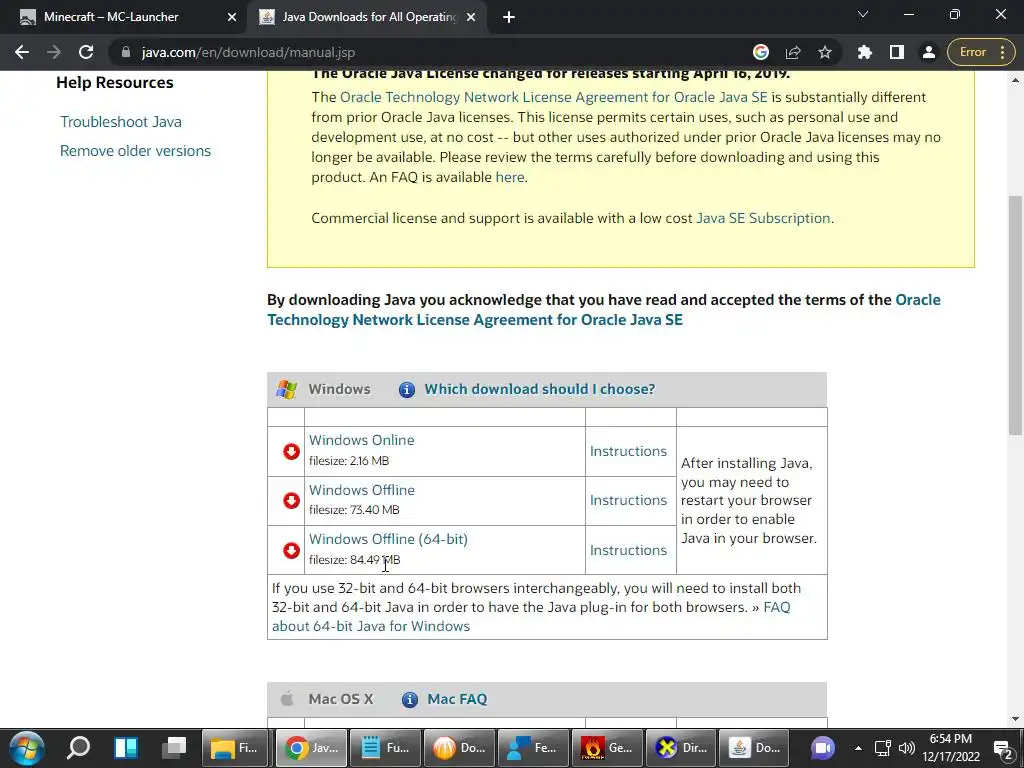Open the orange Do... taskbar item

click(x=458, y=748)
